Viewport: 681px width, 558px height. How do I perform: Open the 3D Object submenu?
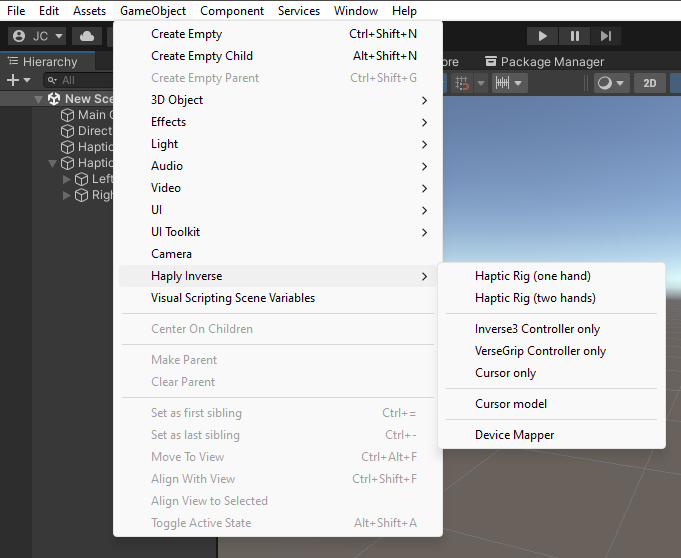[278, 100]
